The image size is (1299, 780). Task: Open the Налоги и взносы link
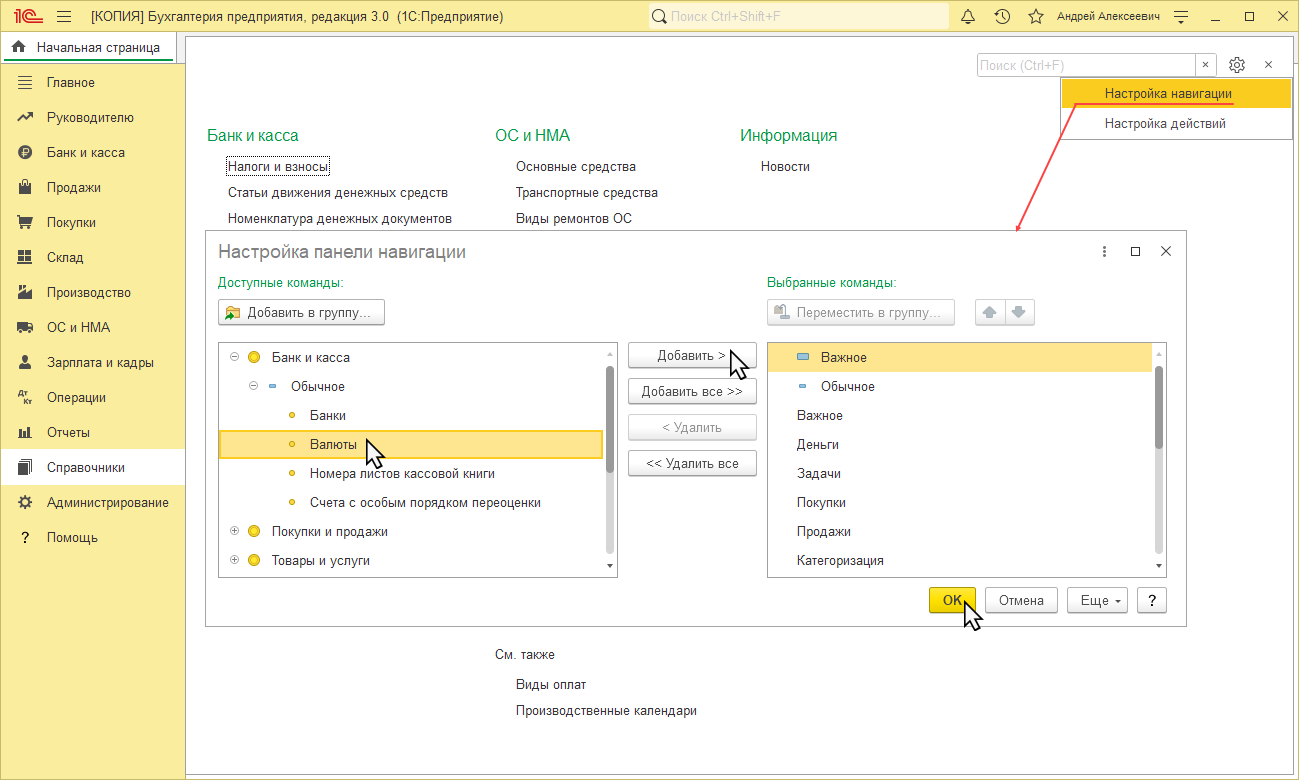278,166
